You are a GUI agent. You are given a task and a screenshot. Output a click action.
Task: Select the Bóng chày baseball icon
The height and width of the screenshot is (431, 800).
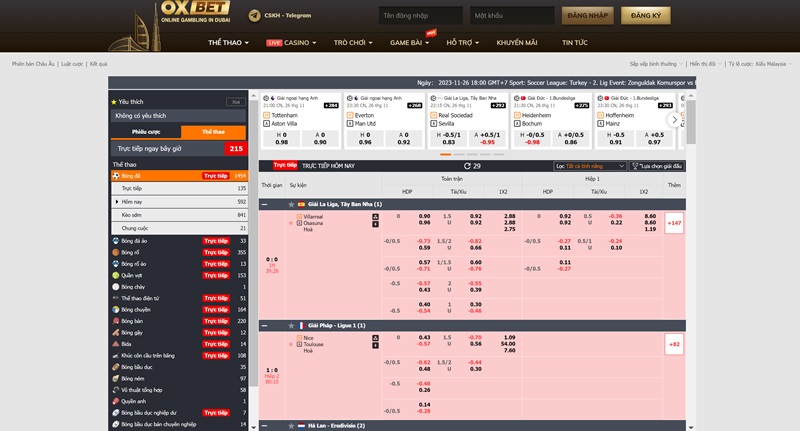(x=116, y=287)
